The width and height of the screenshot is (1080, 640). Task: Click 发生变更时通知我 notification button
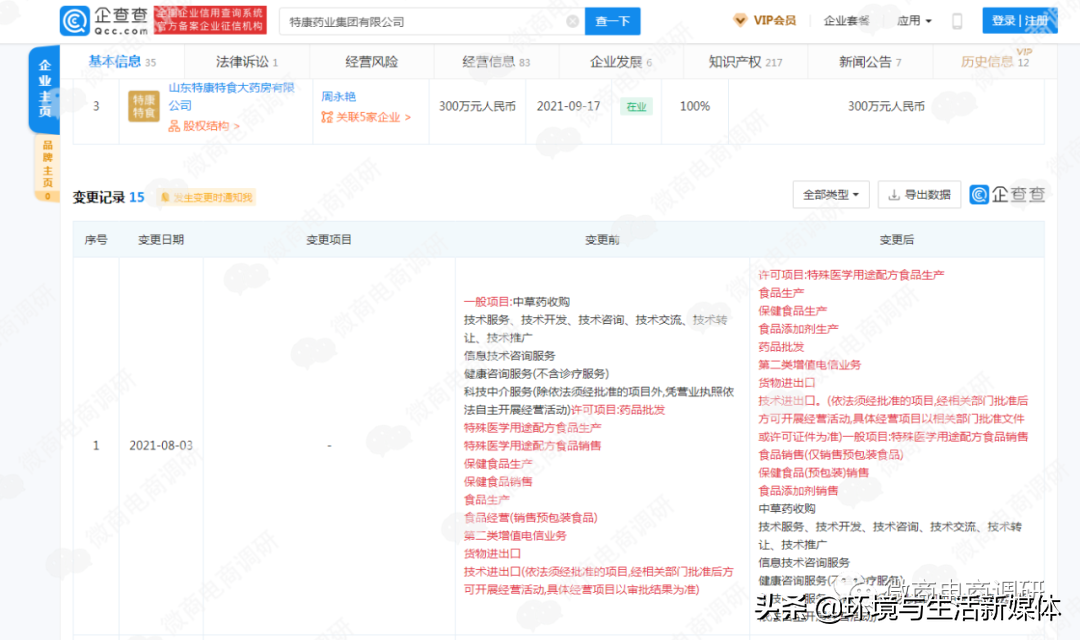(207, 198)
